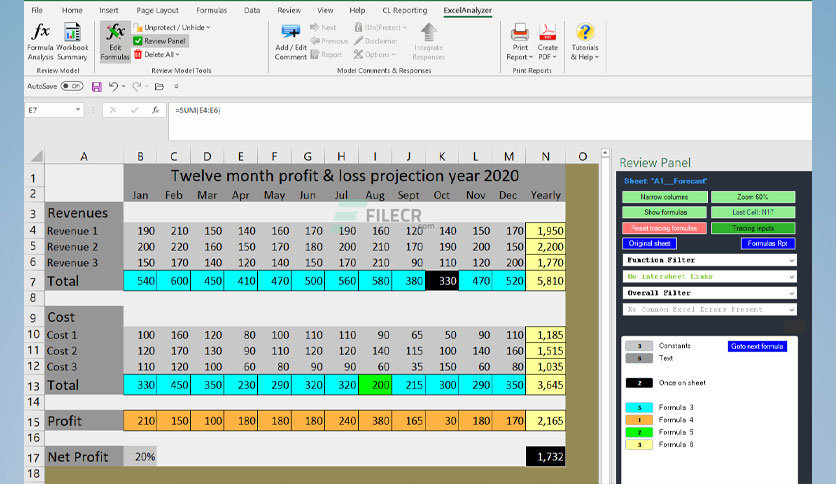Click the Last Cell: N17 button
Viewport: 836px width, 484px height.
point(753,212)
